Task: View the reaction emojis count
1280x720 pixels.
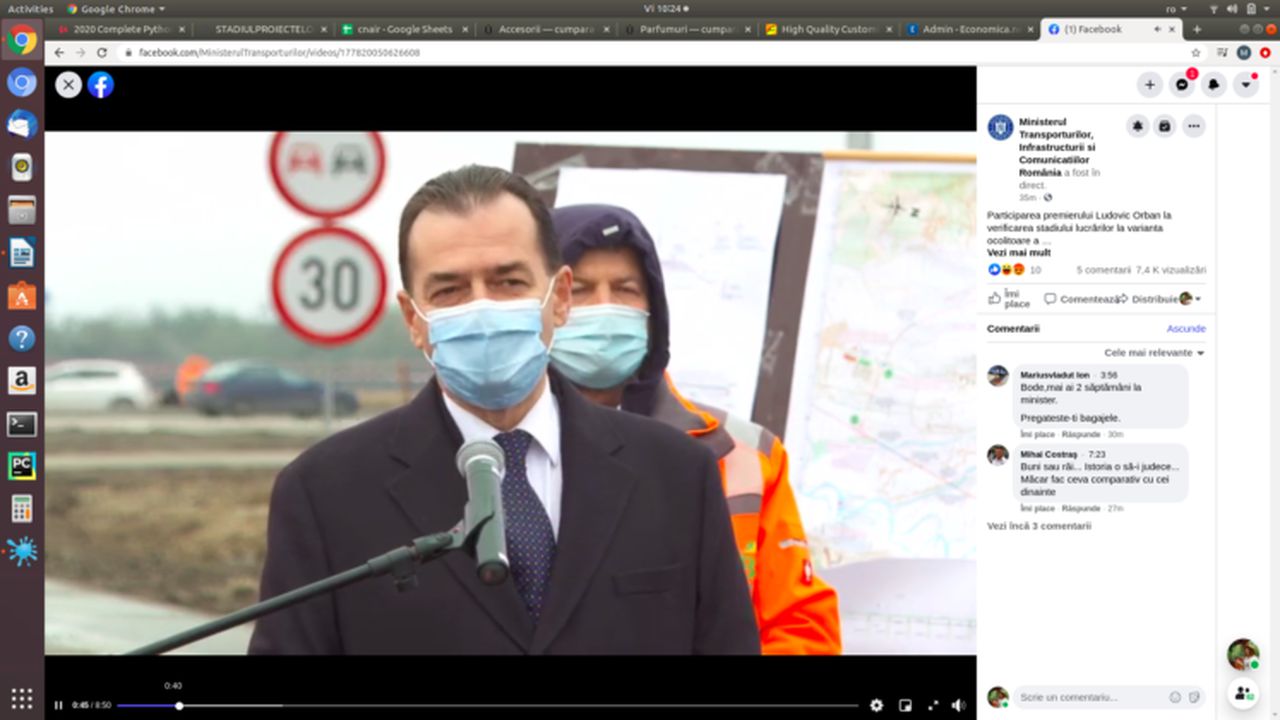Action: pyautogui.click(x=1014, y=270)
